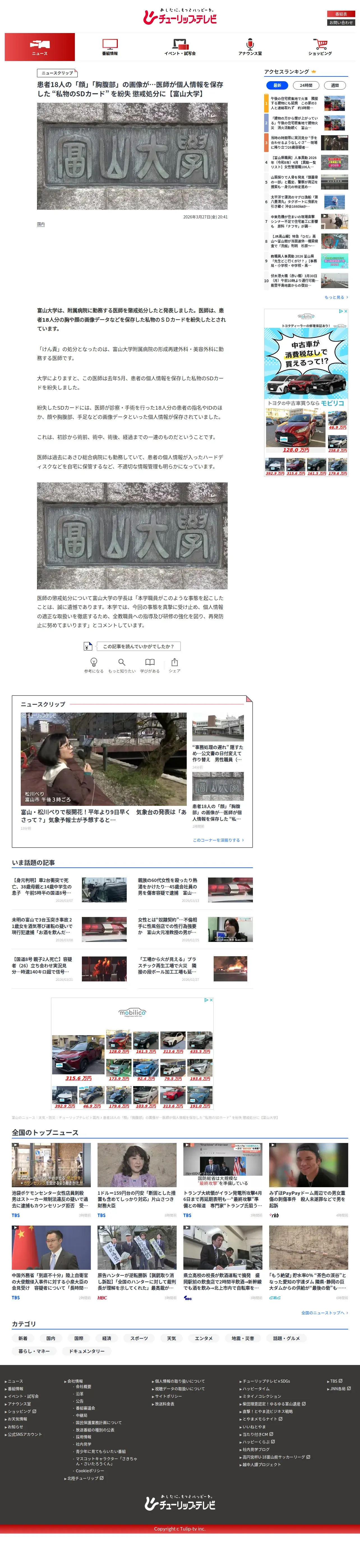This screenshot has width=360, height=1568.
Task: Click the external-link icon beside 北陸チューリップ
Action: point(102,1478)
